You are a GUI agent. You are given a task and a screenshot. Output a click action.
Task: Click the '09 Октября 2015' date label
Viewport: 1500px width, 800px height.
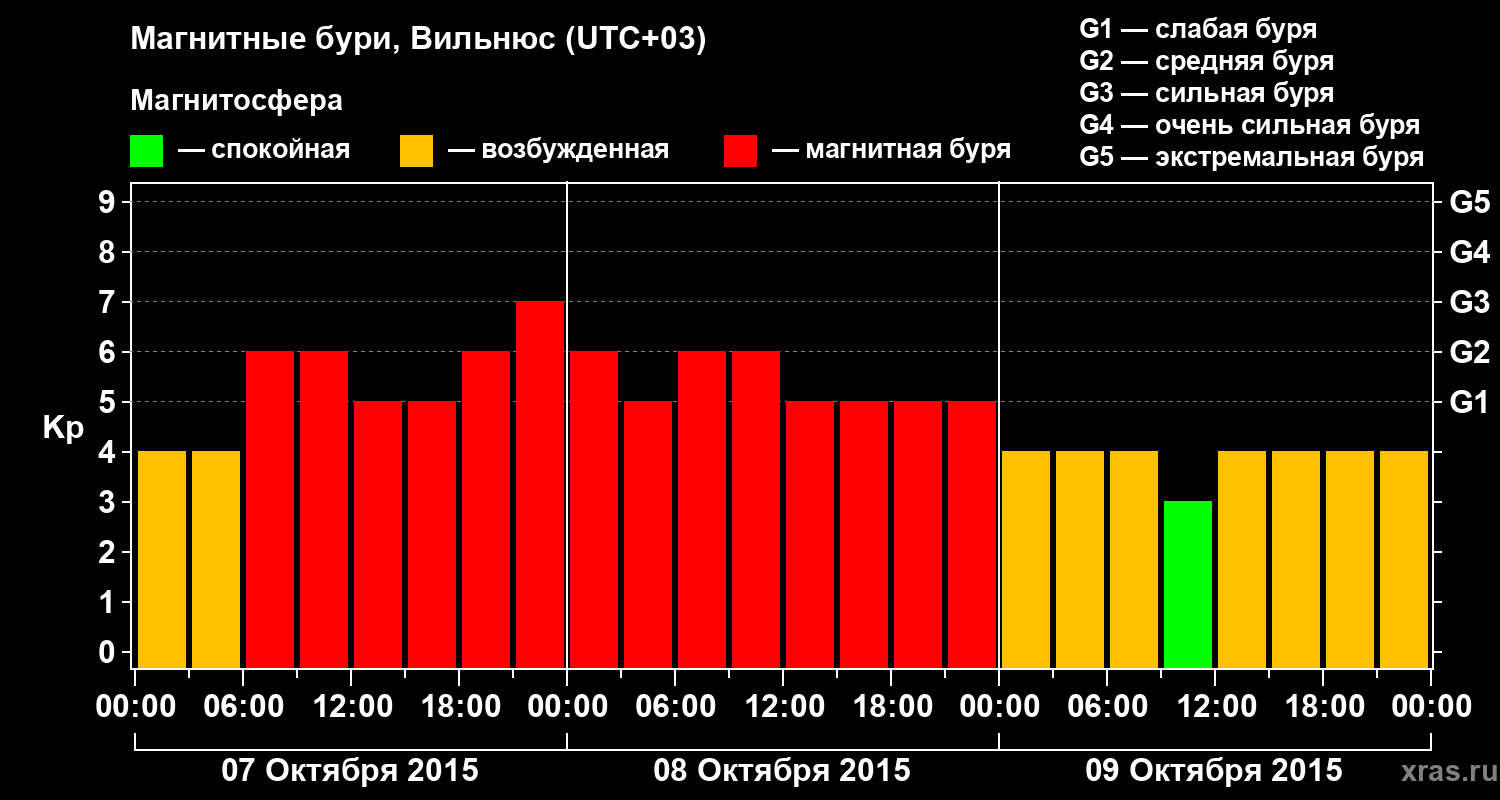(x=1214, y=770)
